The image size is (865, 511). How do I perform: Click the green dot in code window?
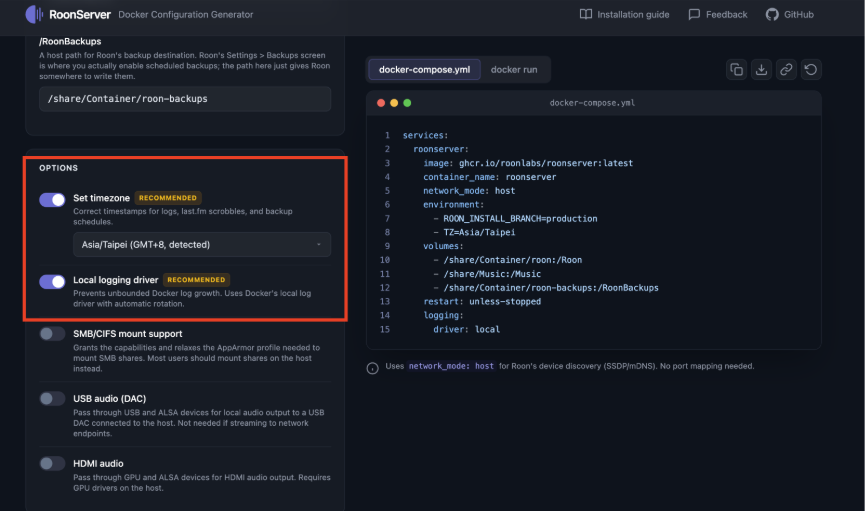(x=407, y=103)
